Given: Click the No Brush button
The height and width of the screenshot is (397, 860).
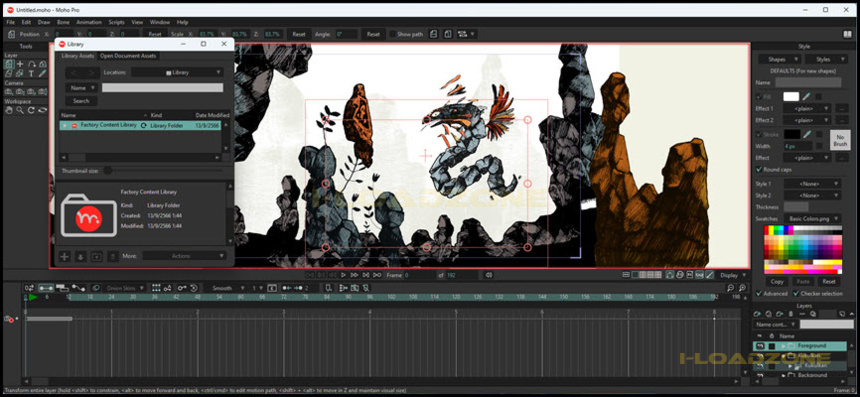Looking at the screenshot, I should coord(840,140).
